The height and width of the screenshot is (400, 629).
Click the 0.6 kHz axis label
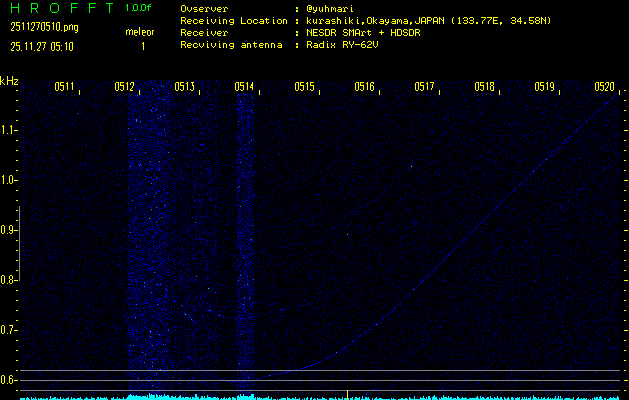[6, 380]
